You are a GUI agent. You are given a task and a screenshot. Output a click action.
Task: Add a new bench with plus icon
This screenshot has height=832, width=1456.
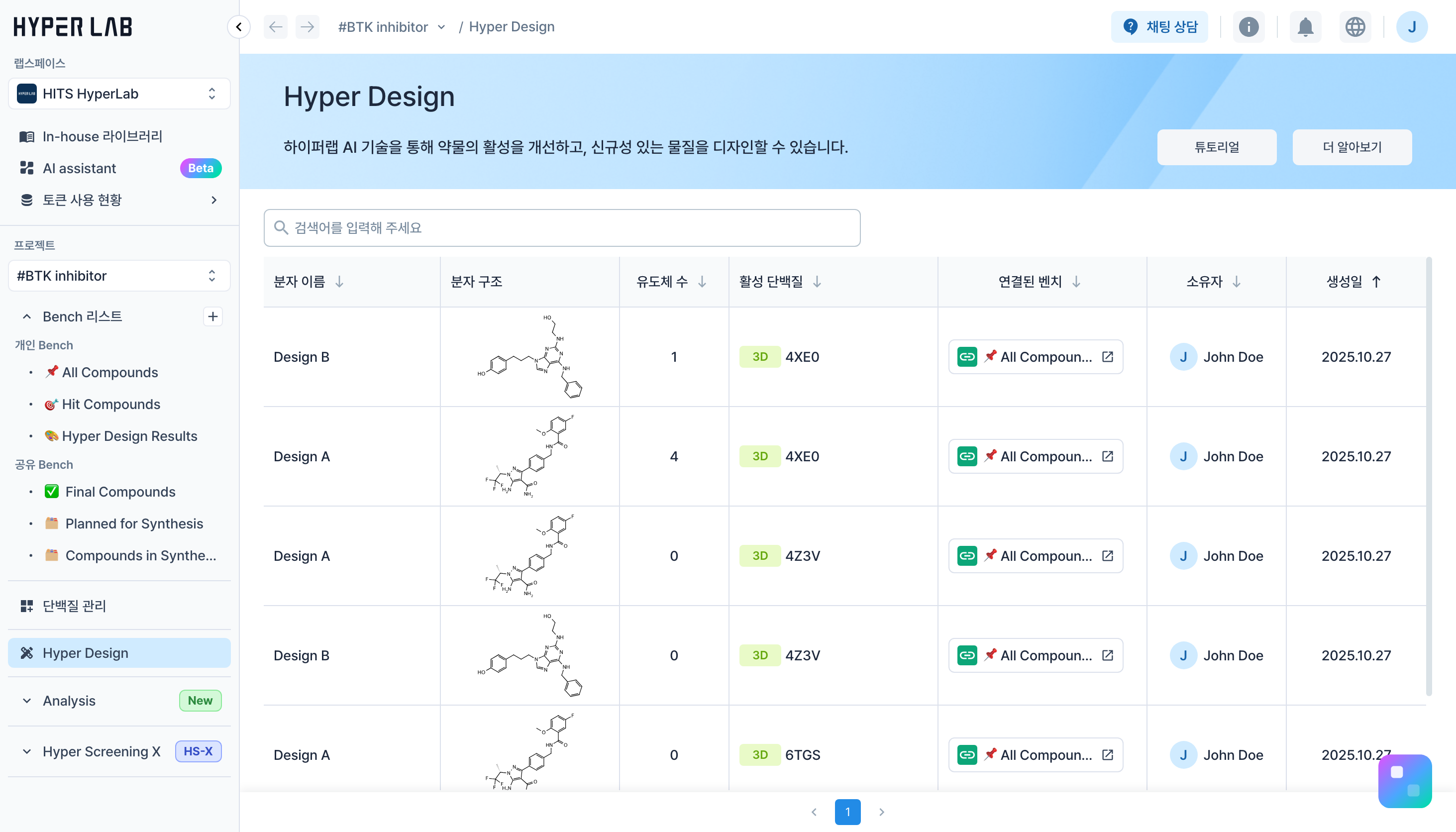point(212,316)
